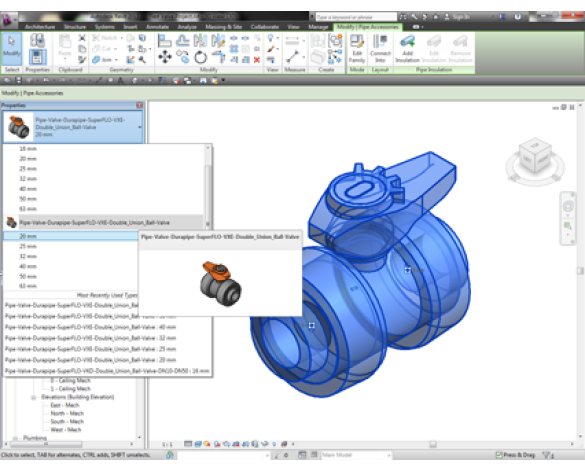Image resolution: width=585 pixels, height=471 pixels.
Task: Click the Split Element tool
Action: click(x=234, y=38)
